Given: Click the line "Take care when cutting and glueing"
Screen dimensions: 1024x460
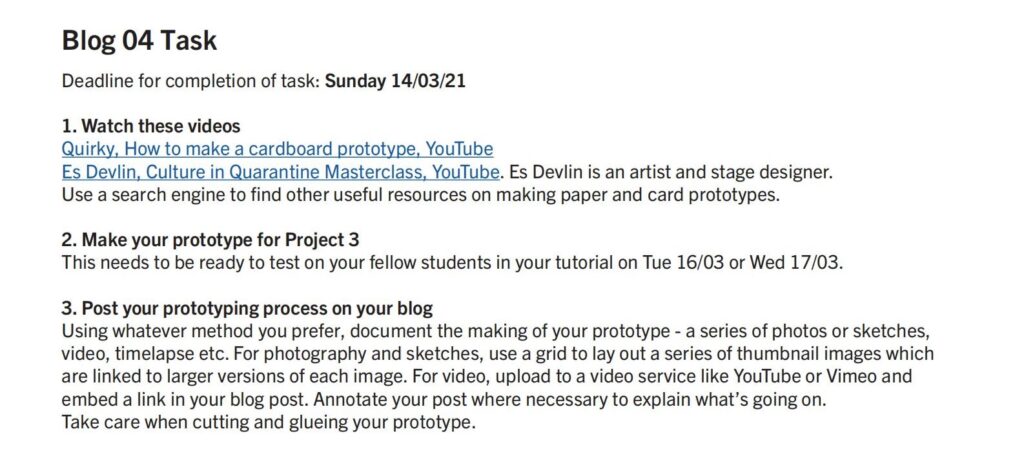Looking at the screenshot, I should [266, 422].
